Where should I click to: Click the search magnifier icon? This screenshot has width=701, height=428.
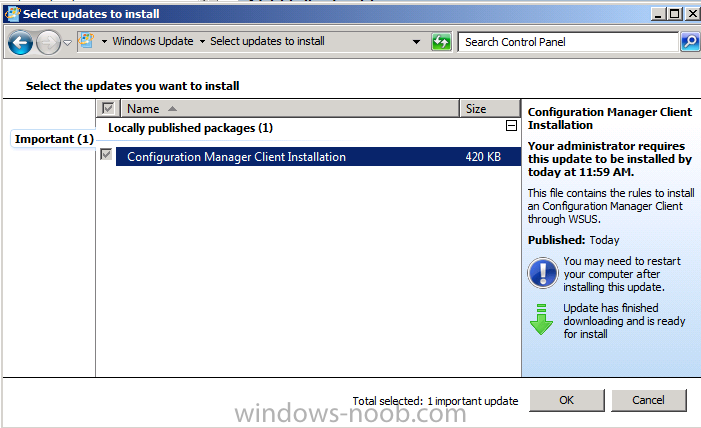[690, 42]
